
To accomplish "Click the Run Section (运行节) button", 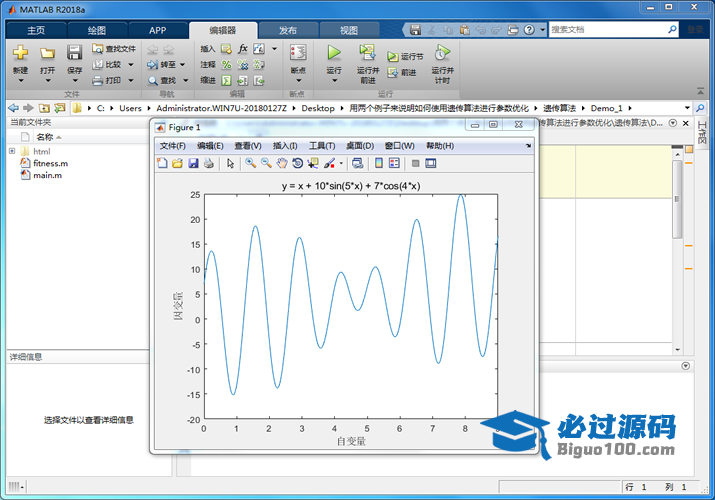I will click(x=405, y=57).
